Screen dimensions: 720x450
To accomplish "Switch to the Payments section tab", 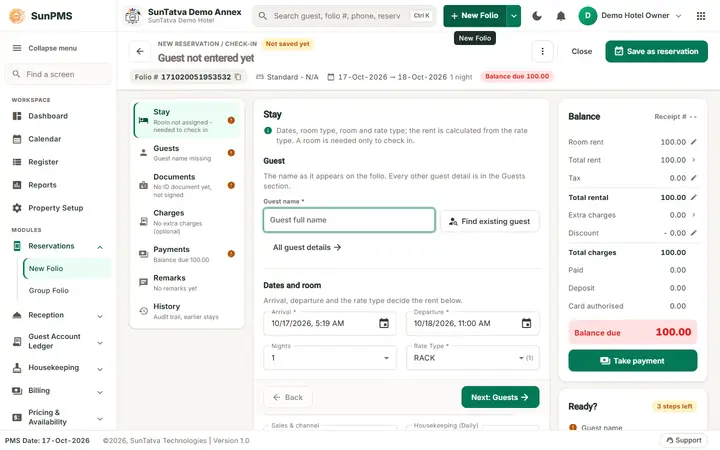I will [x=187, y=254].
